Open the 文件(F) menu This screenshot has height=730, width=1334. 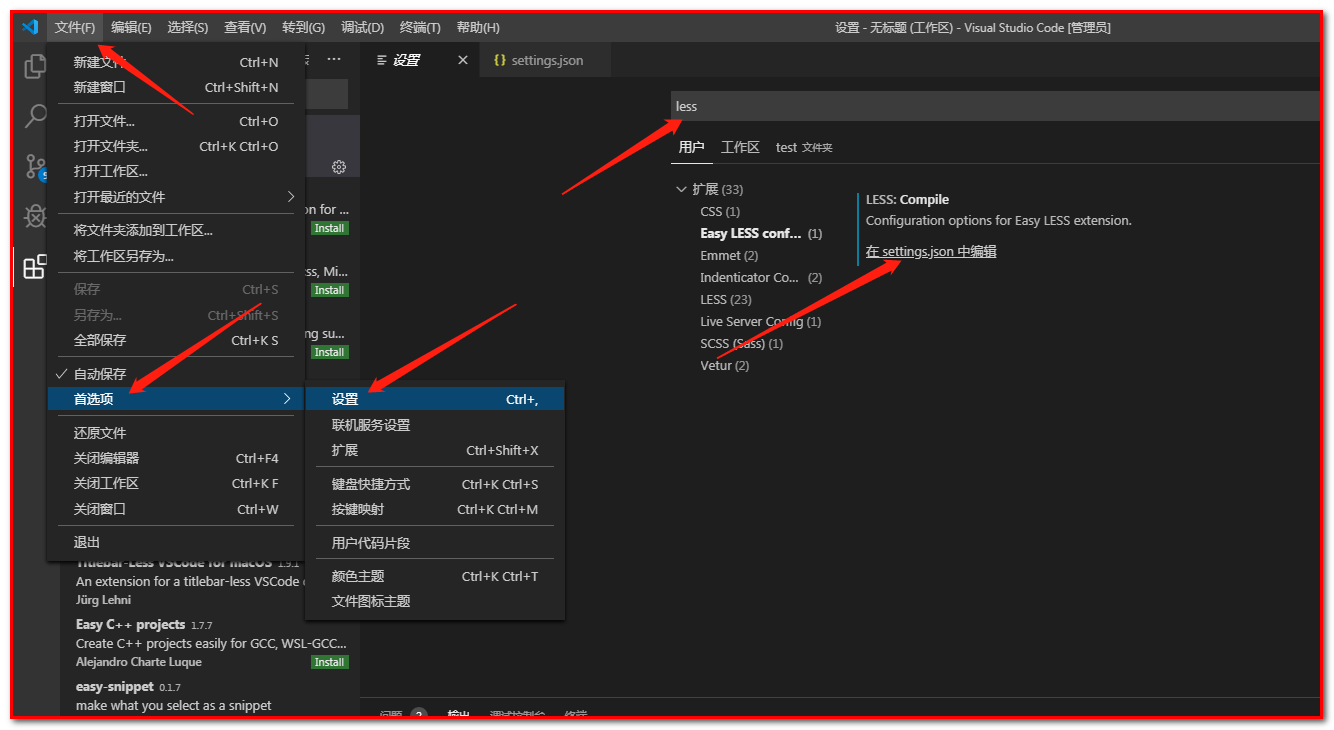[x=75, y=27]
